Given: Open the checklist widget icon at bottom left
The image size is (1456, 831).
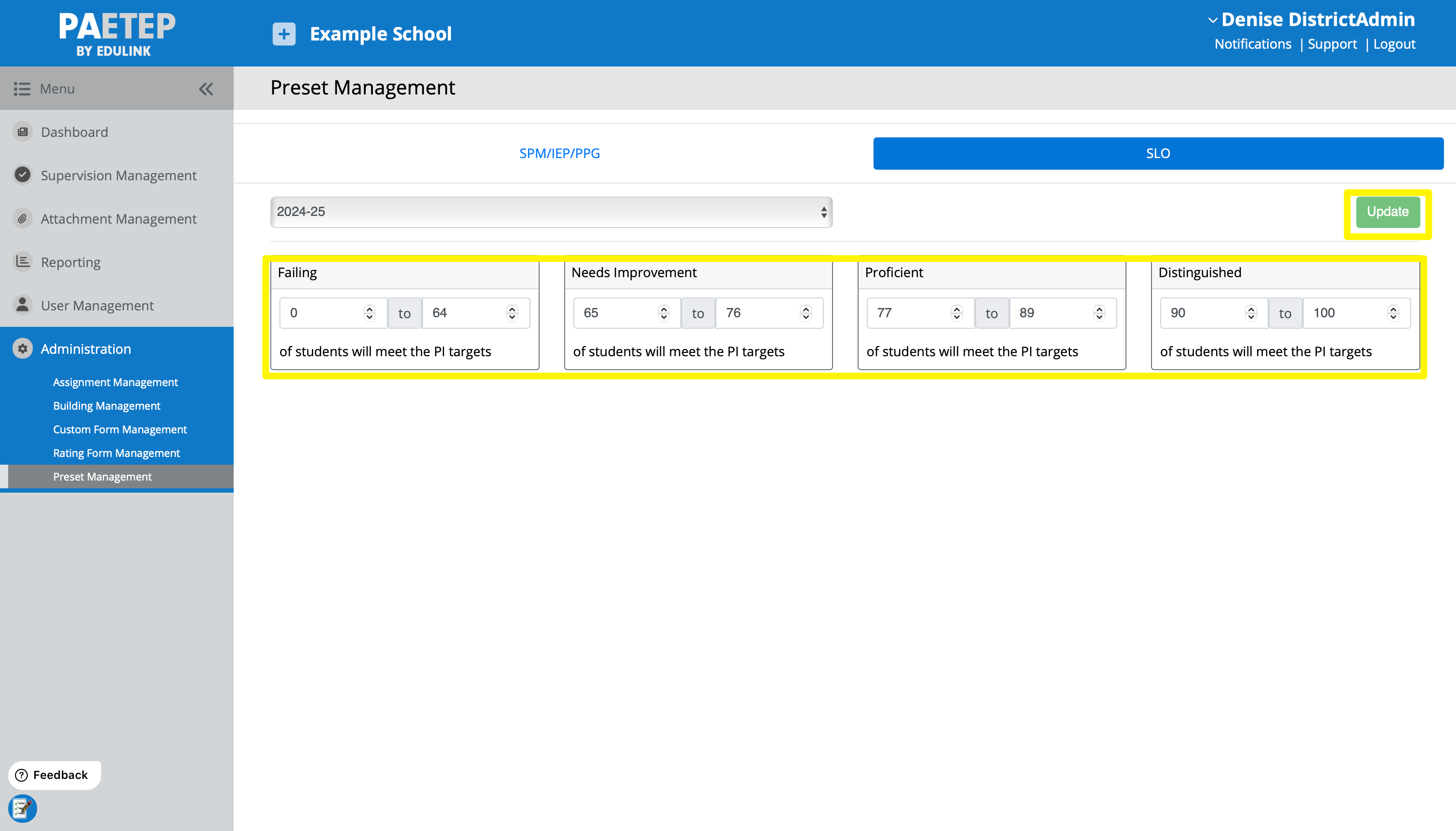Looking at the screenshot, I should coord(22,808).
